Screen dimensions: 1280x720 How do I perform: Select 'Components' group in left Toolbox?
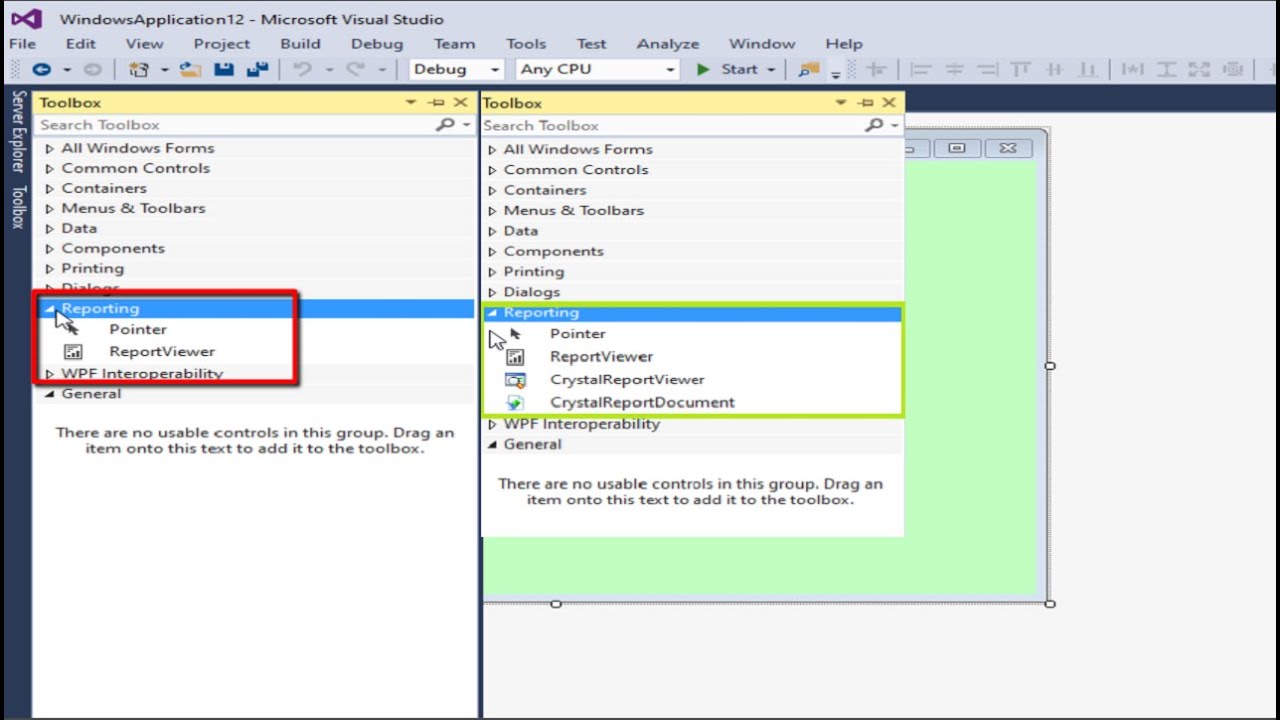coord(113,248)
